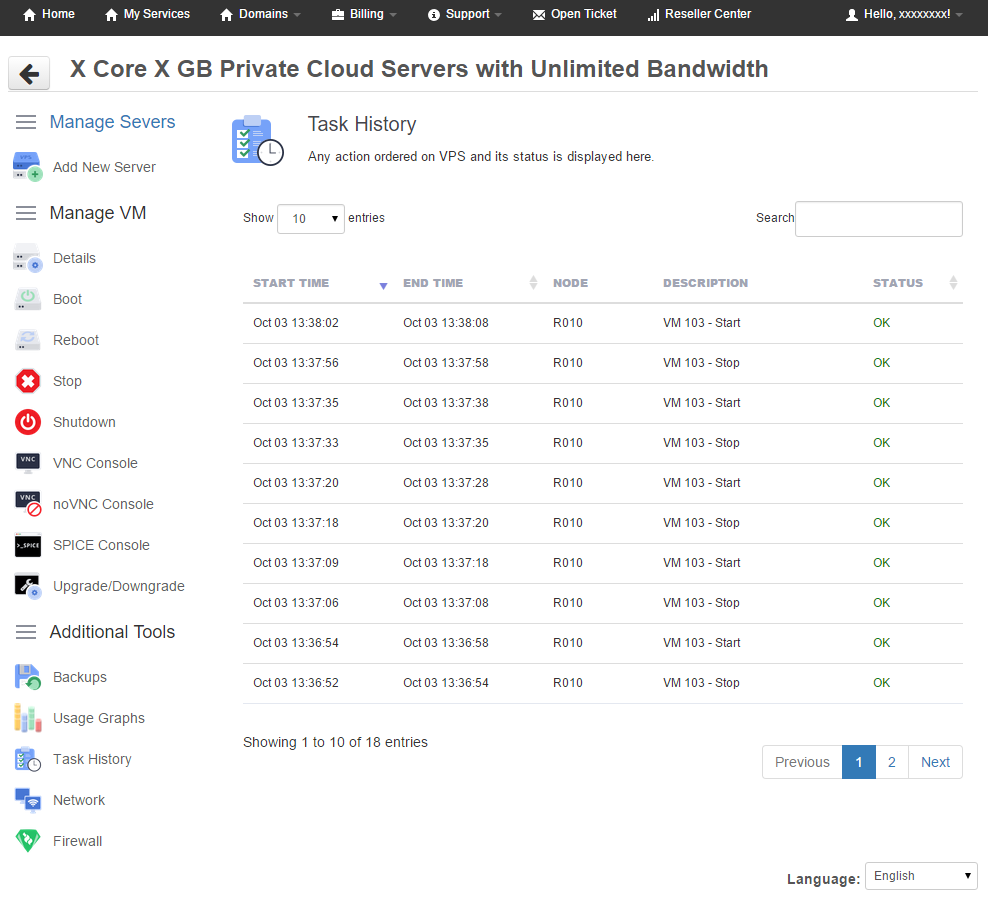
Task: Open the noVNC Console icon
Action: coord(28,504)
